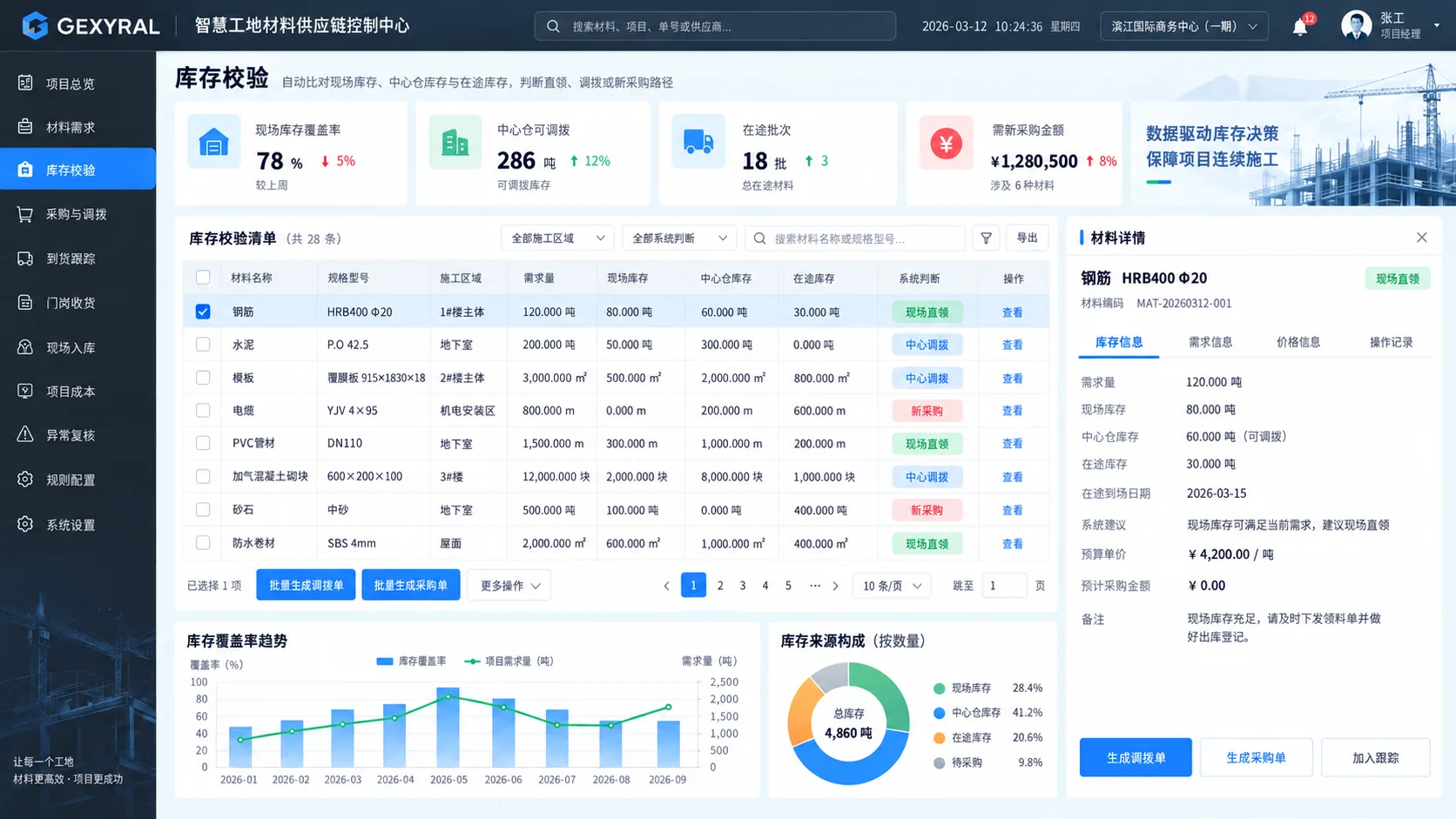Switch to the 需求信息 tab
The height and width of the screenshot is (819, 1456).
1210,342
